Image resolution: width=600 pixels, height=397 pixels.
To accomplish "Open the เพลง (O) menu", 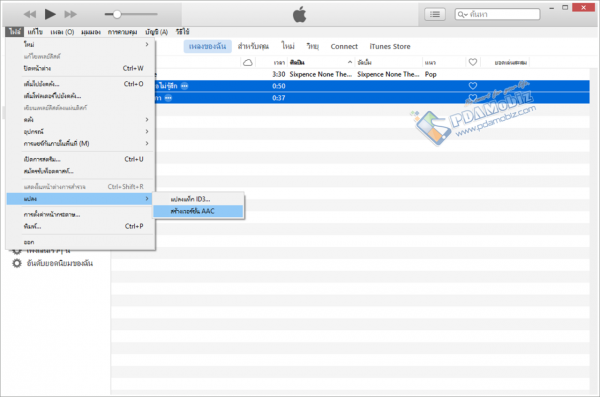I will tap(62, 32).
